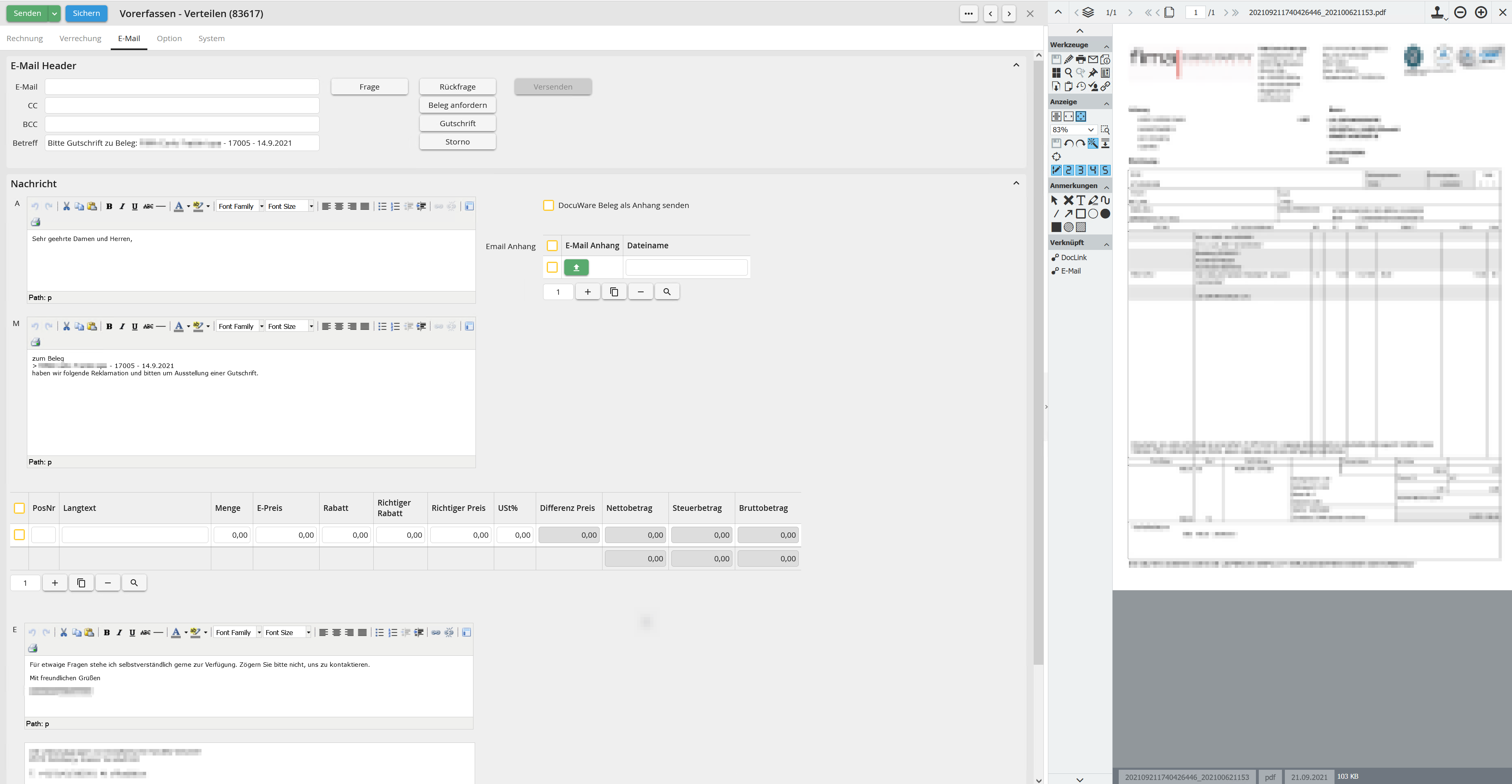
Task: Toggle annotation layer 2 in Anzeige
Action: [x=1068, y=170]
